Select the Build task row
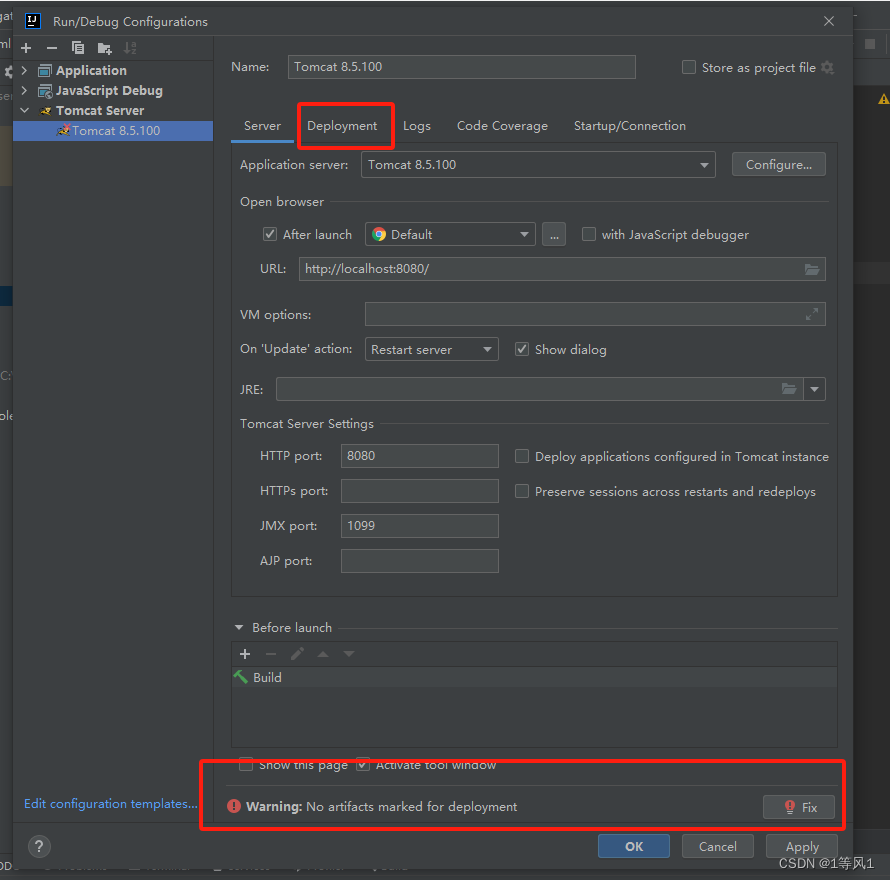 [x=534, y=677]
